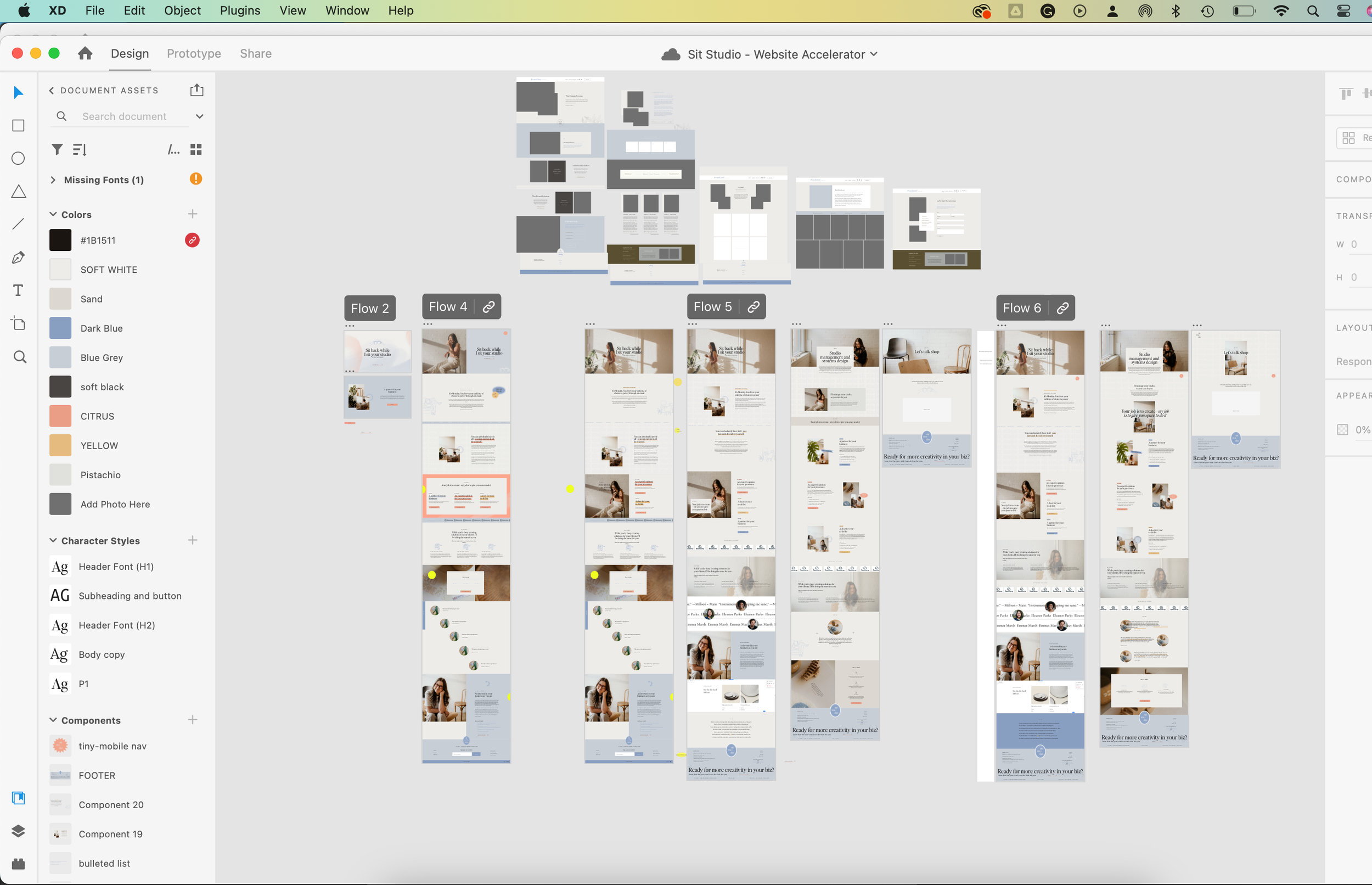The height and width of the screenshot is (885, 1372).
Task: Open the document title dropdown
Action: [x=874, y=54]
